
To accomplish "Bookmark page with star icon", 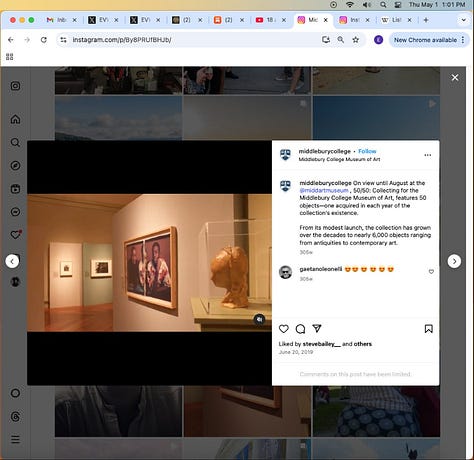I will [356, 40].
